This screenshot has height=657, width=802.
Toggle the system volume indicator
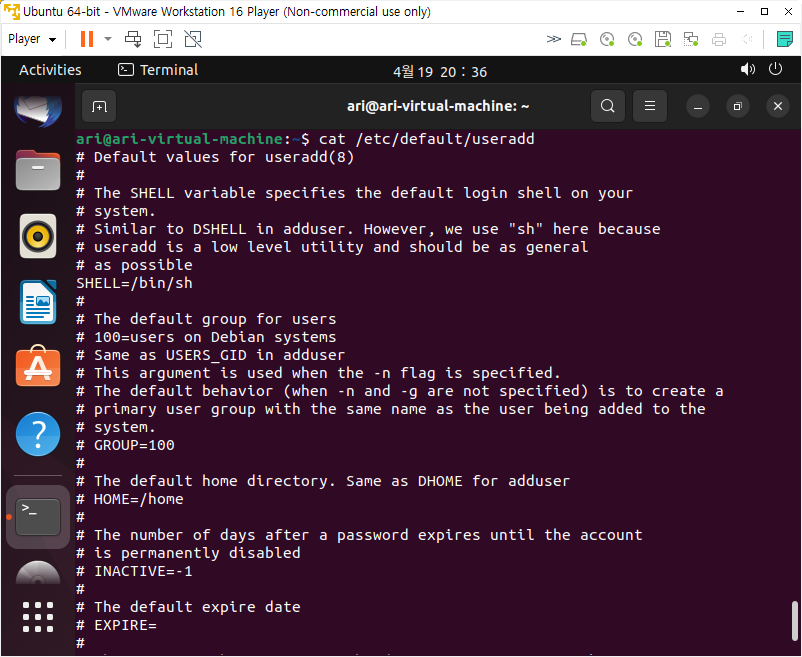pos(748,70)
